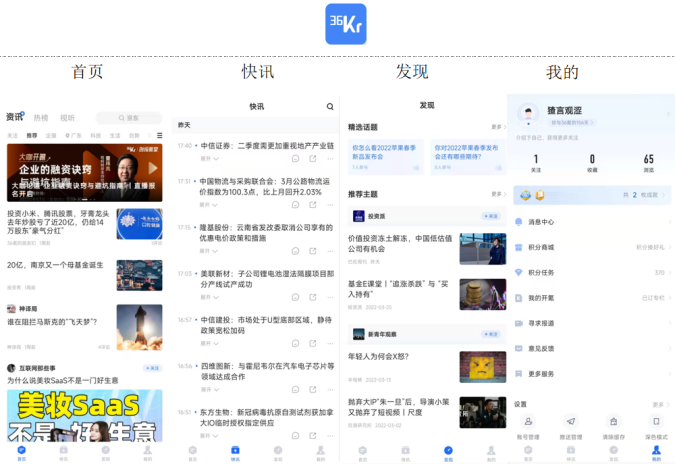Screen dimensions: 675x464
Task: Switch to the 热榜 tab
Action: [41, 118]
